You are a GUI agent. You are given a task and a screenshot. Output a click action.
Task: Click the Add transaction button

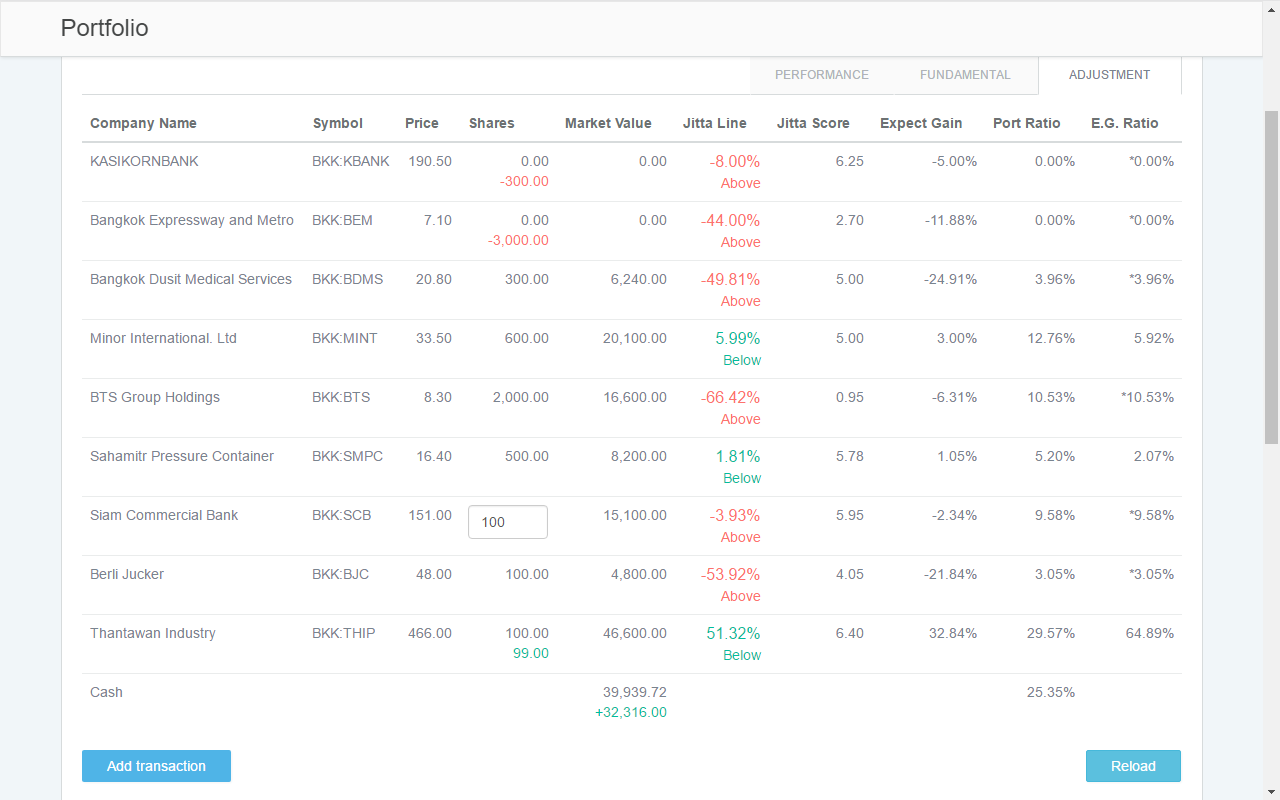156,766
